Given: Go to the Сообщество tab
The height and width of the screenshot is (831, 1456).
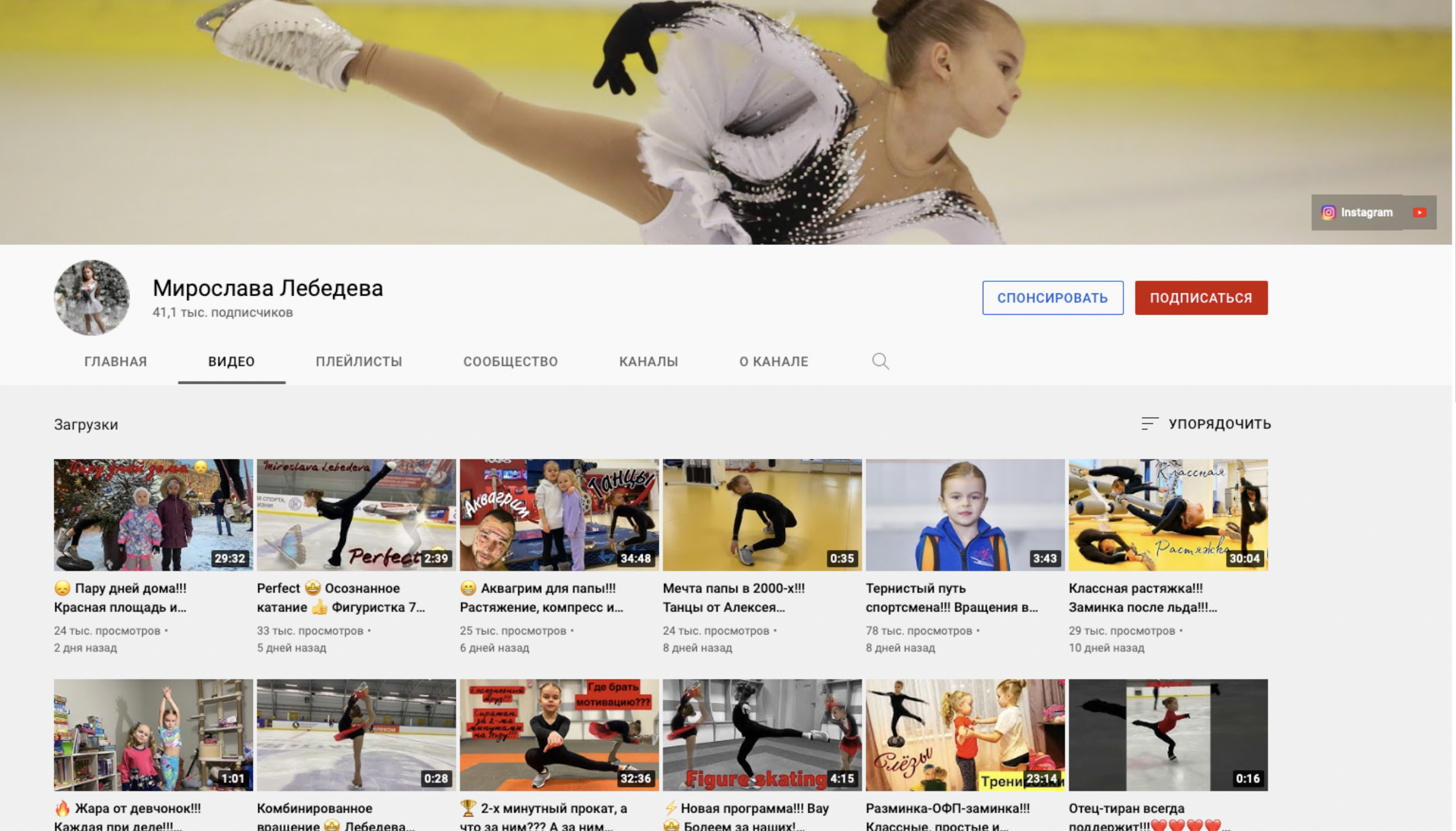Looking at the screenshot, I should (510, 361).
